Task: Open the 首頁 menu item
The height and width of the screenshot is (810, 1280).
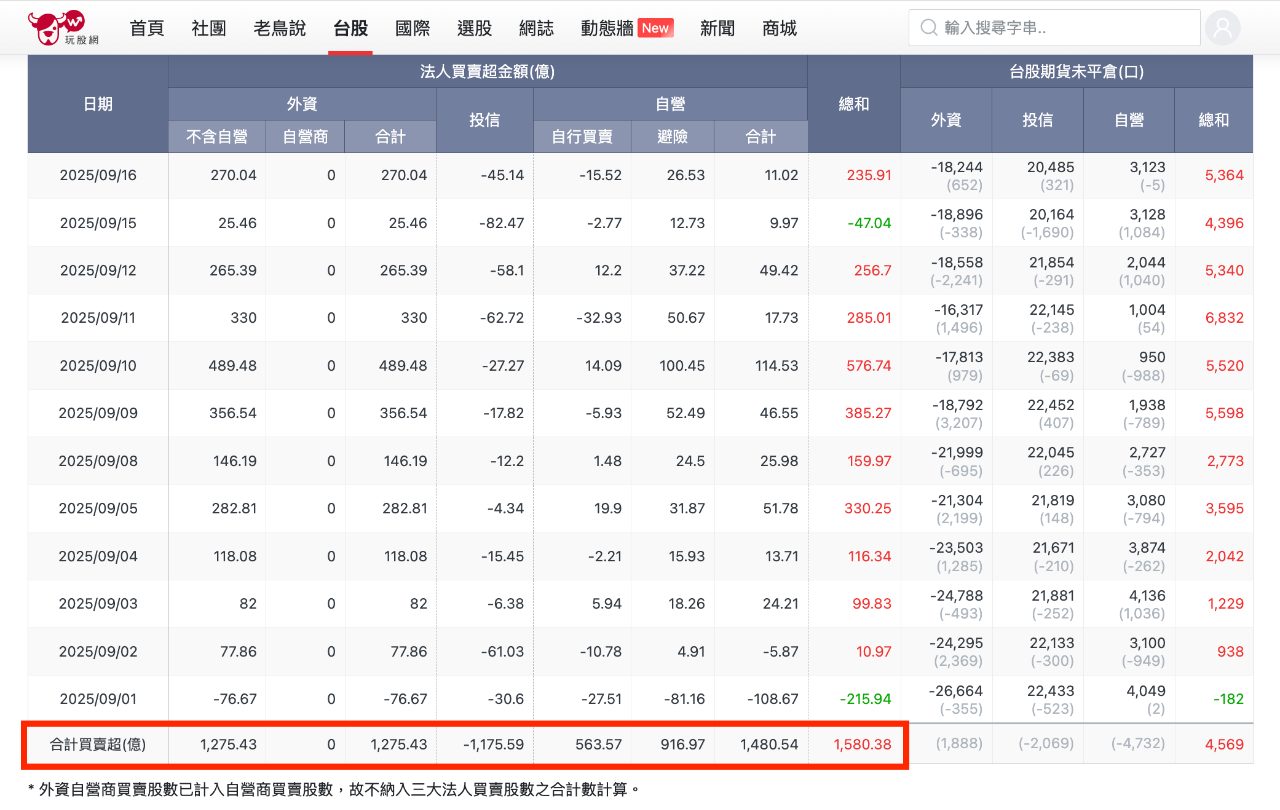Action: pos(147,28)
